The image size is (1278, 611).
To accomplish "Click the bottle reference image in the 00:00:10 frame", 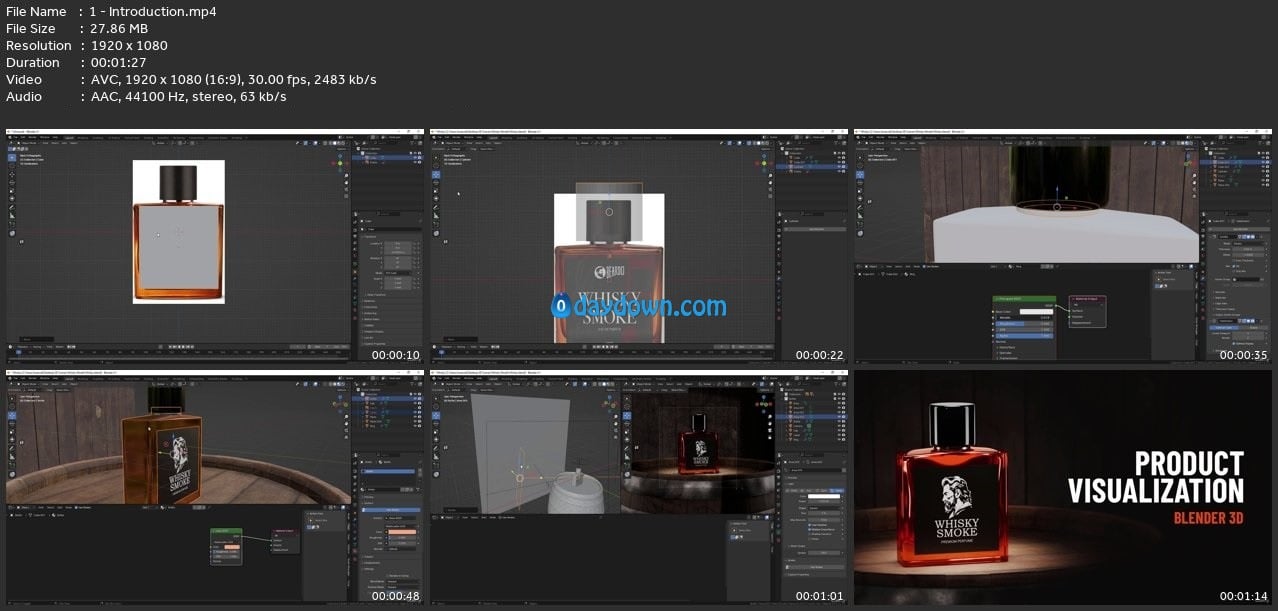I will tap(178, 231).
